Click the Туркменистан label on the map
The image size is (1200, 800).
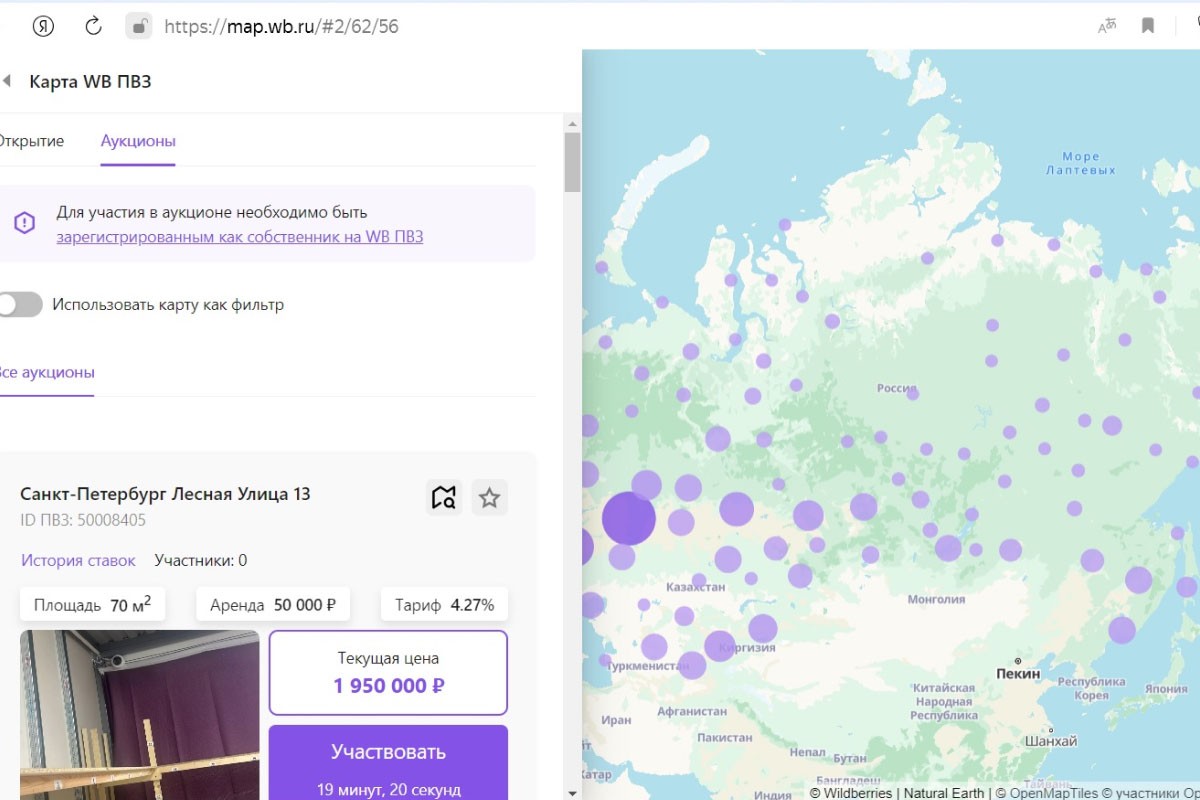tap(647, 665)
